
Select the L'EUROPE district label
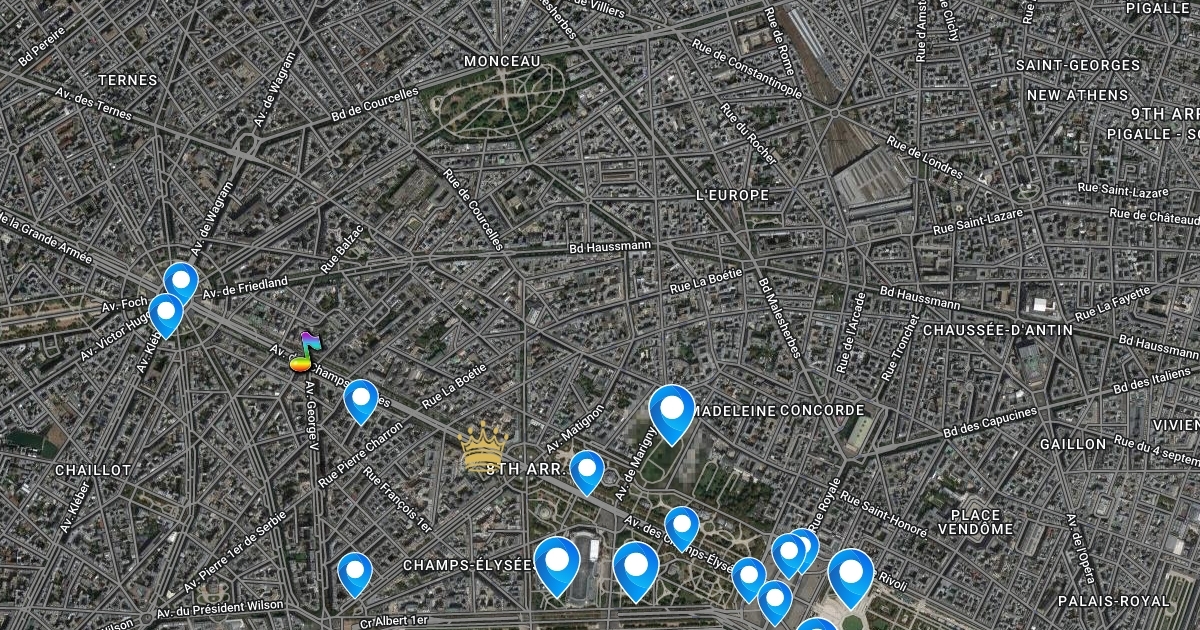tap(733, 195)
